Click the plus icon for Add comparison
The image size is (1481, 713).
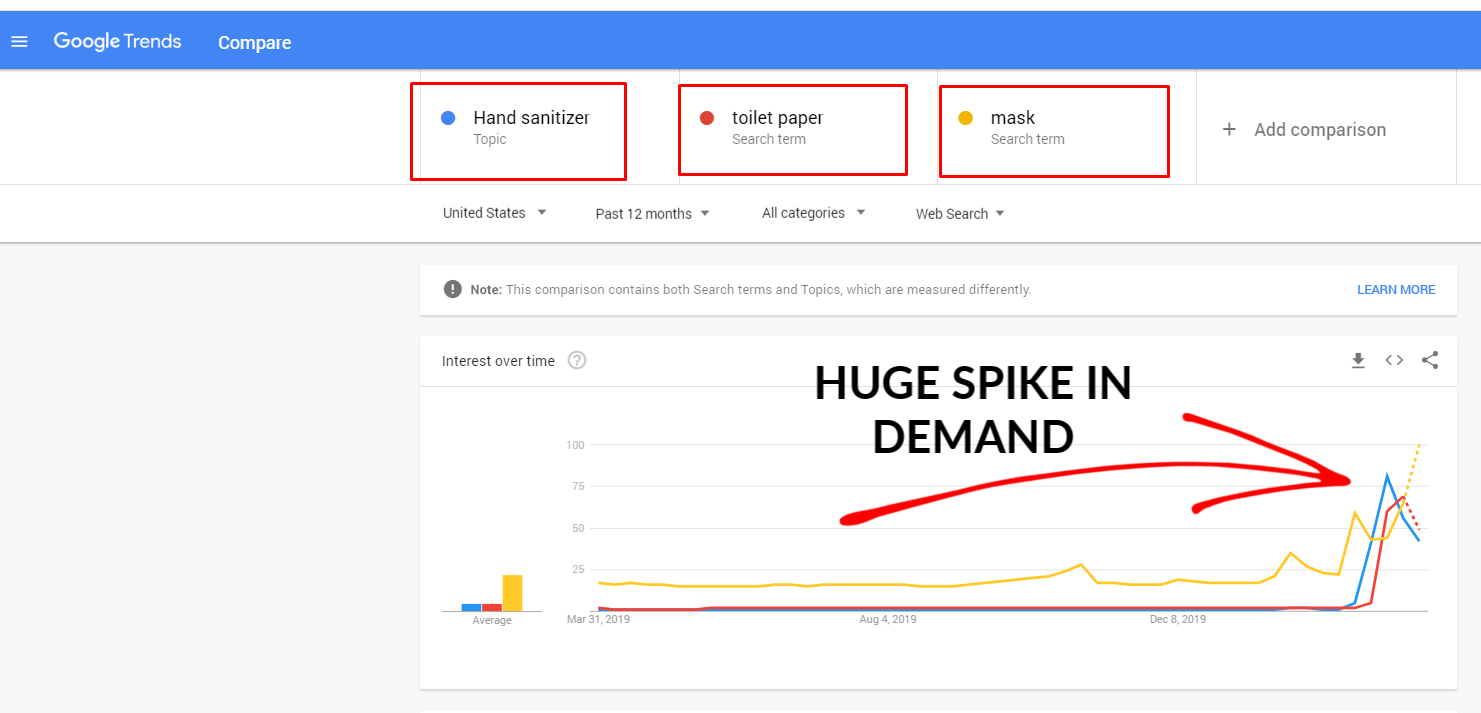pyautogui.click(x=1229, y=129)
